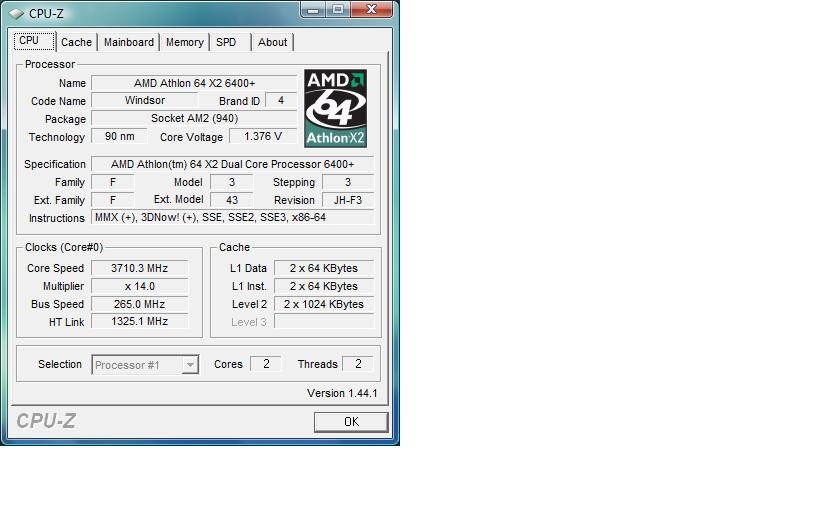The height and width of the screenshot is (525, 840).
Task: Click the empty Level 3 cache field
Action: tap(324, 321)
